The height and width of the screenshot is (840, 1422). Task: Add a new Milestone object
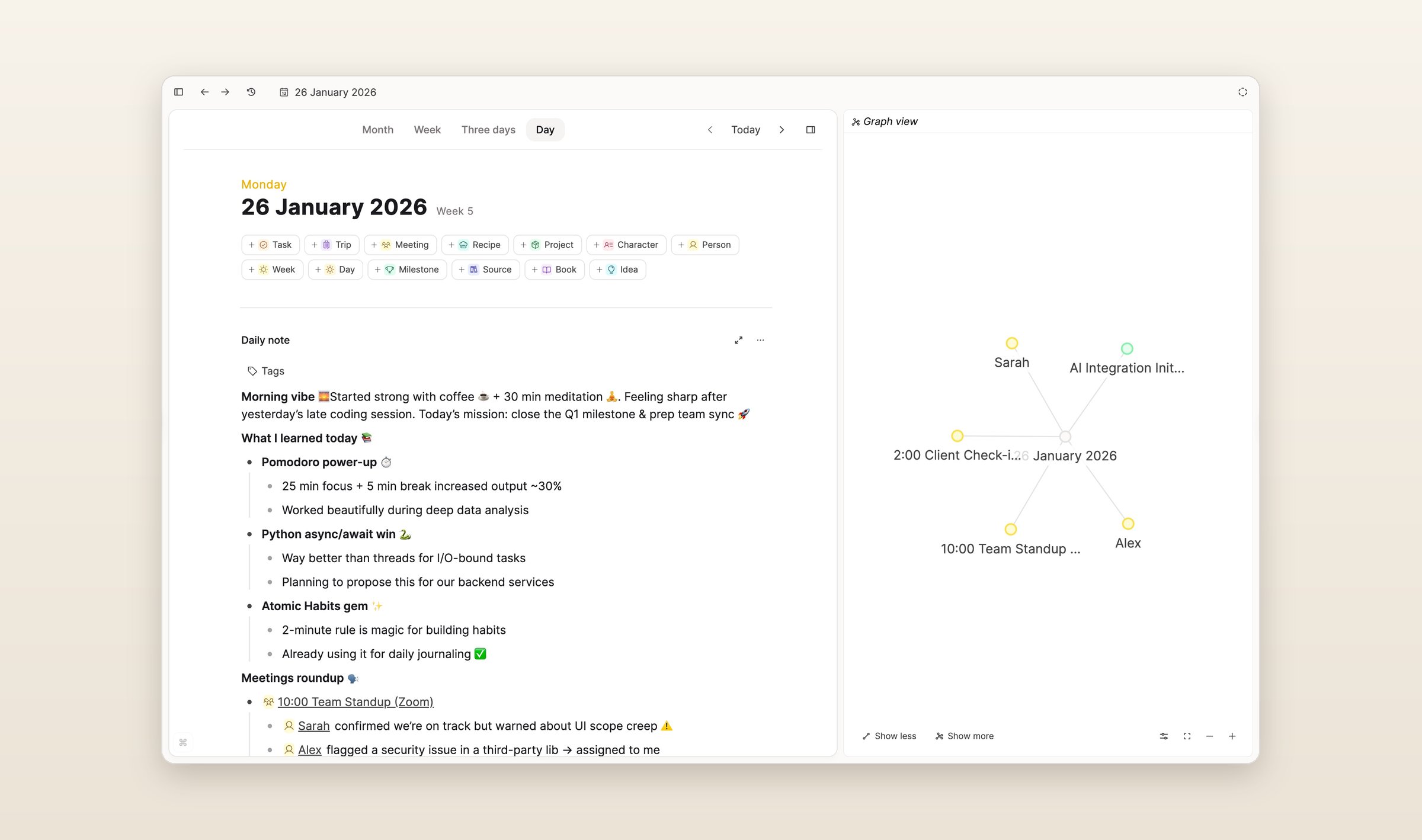(x=407, y=270)
